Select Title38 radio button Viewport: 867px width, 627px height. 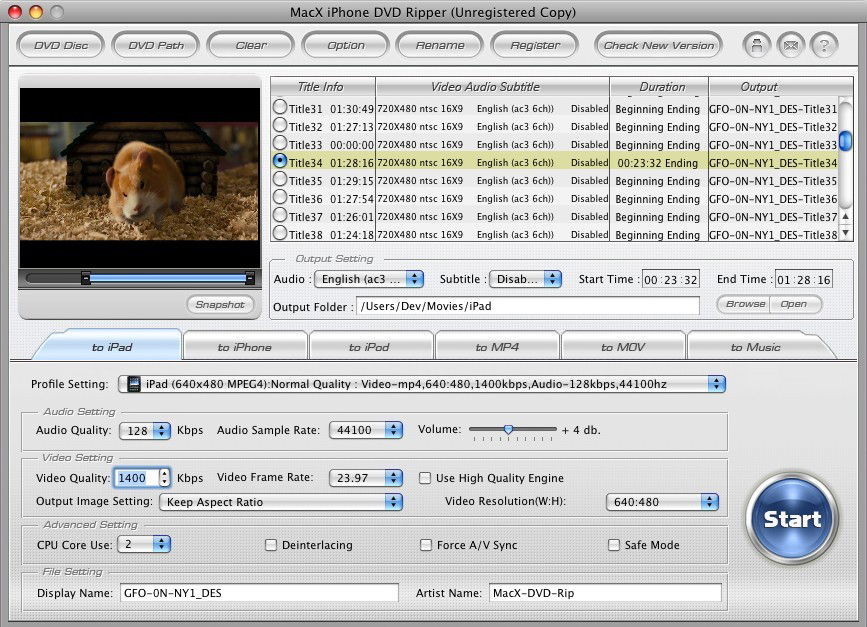280,233
